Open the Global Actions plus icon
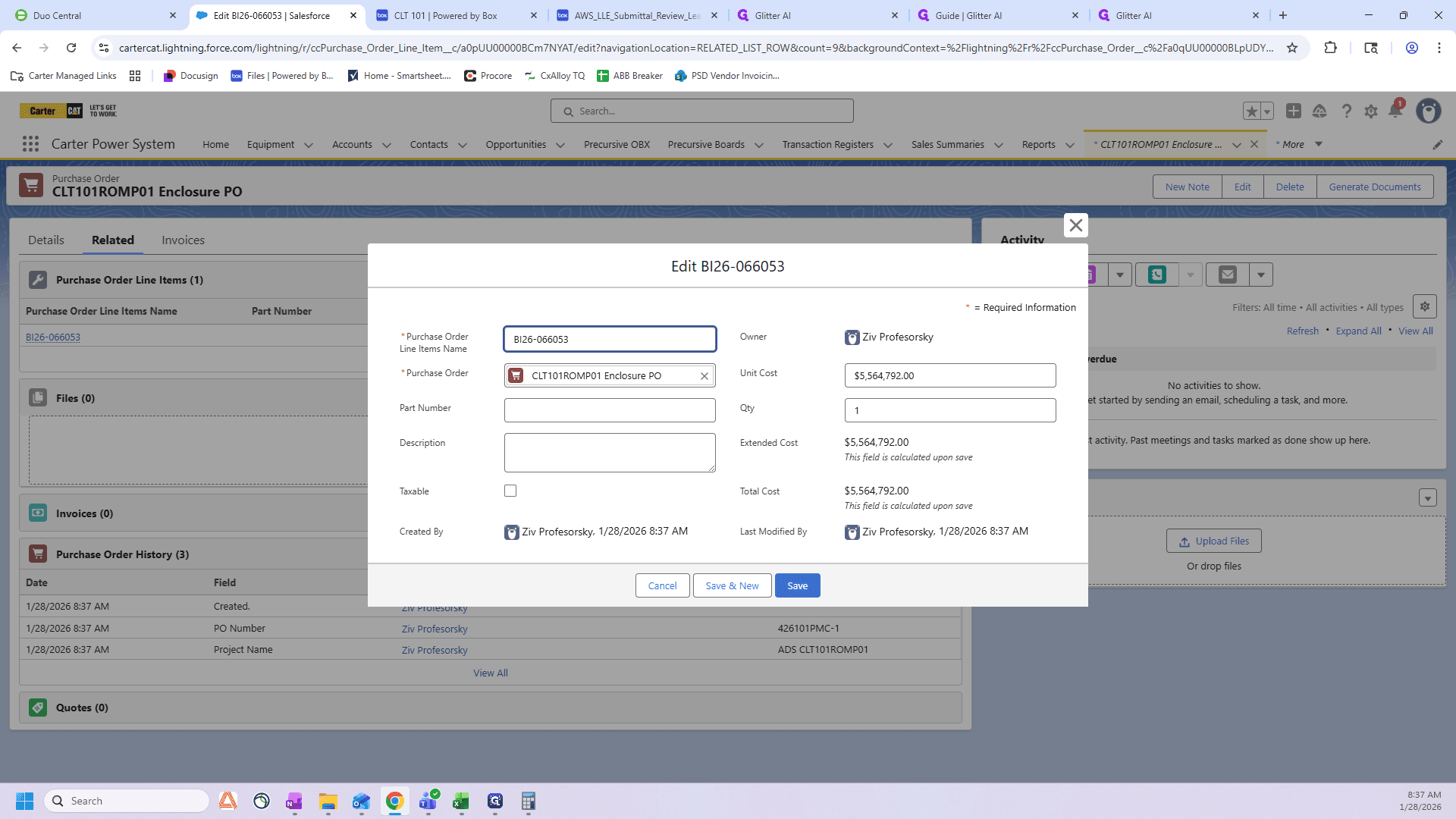This screenshot has height=819, width=1456. tap(1294, 111)
